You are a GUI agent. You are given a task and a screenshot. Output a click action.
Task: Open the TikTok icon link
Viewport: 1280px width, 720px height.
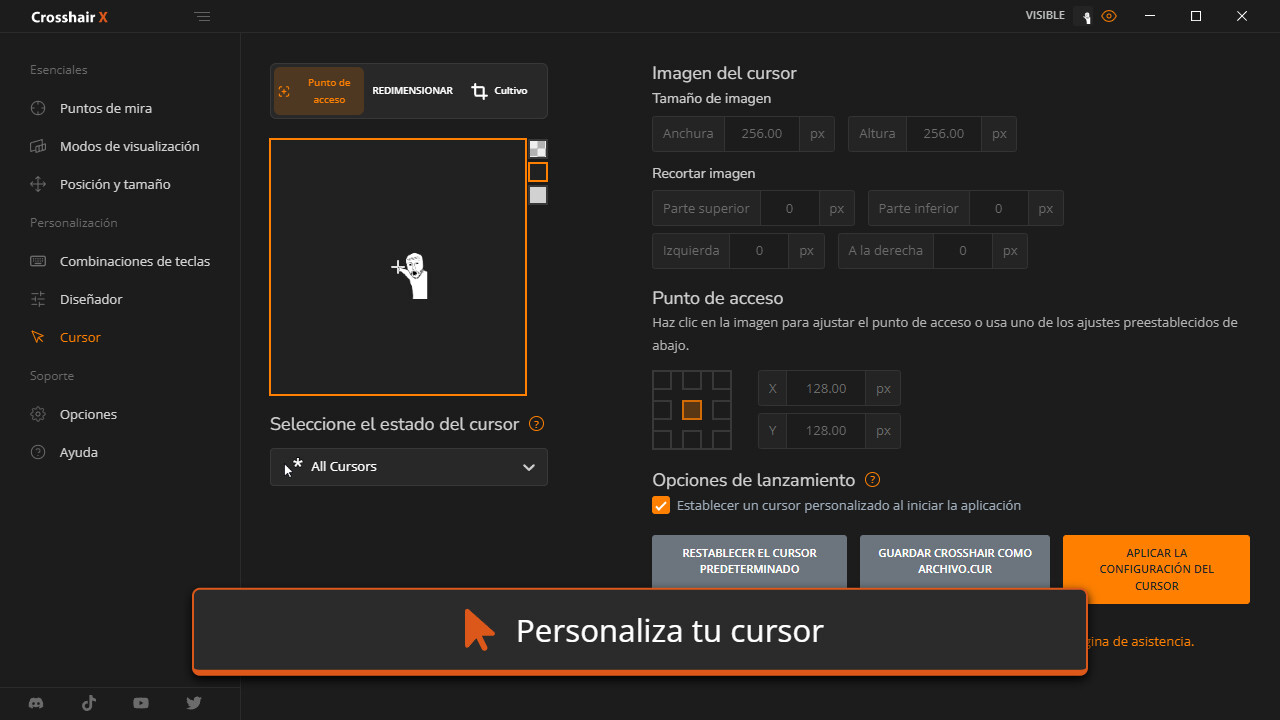coord(89,703)
